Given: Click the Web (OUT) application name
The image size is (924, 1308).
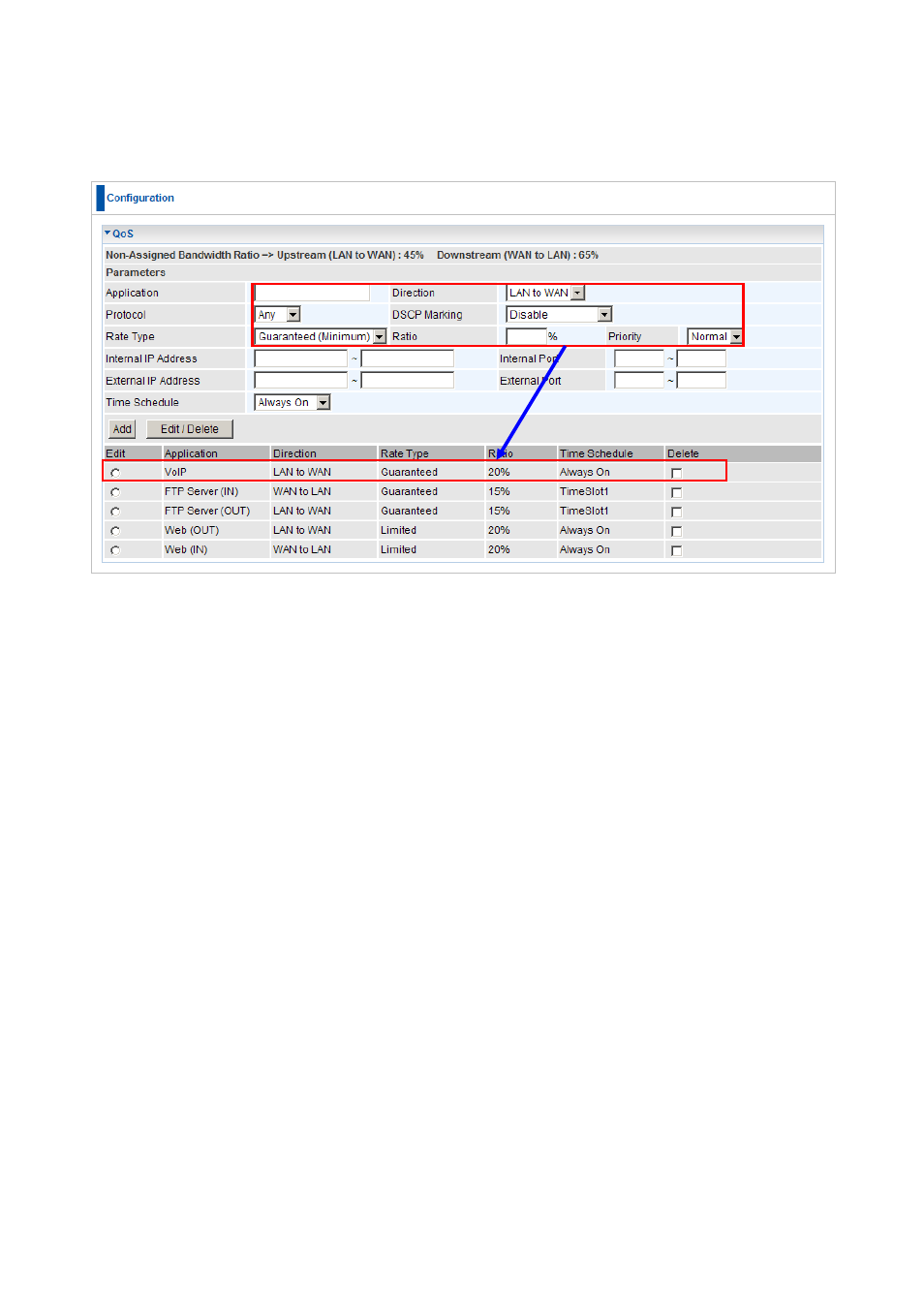Looking at the screenshot, I should (192, 530).
